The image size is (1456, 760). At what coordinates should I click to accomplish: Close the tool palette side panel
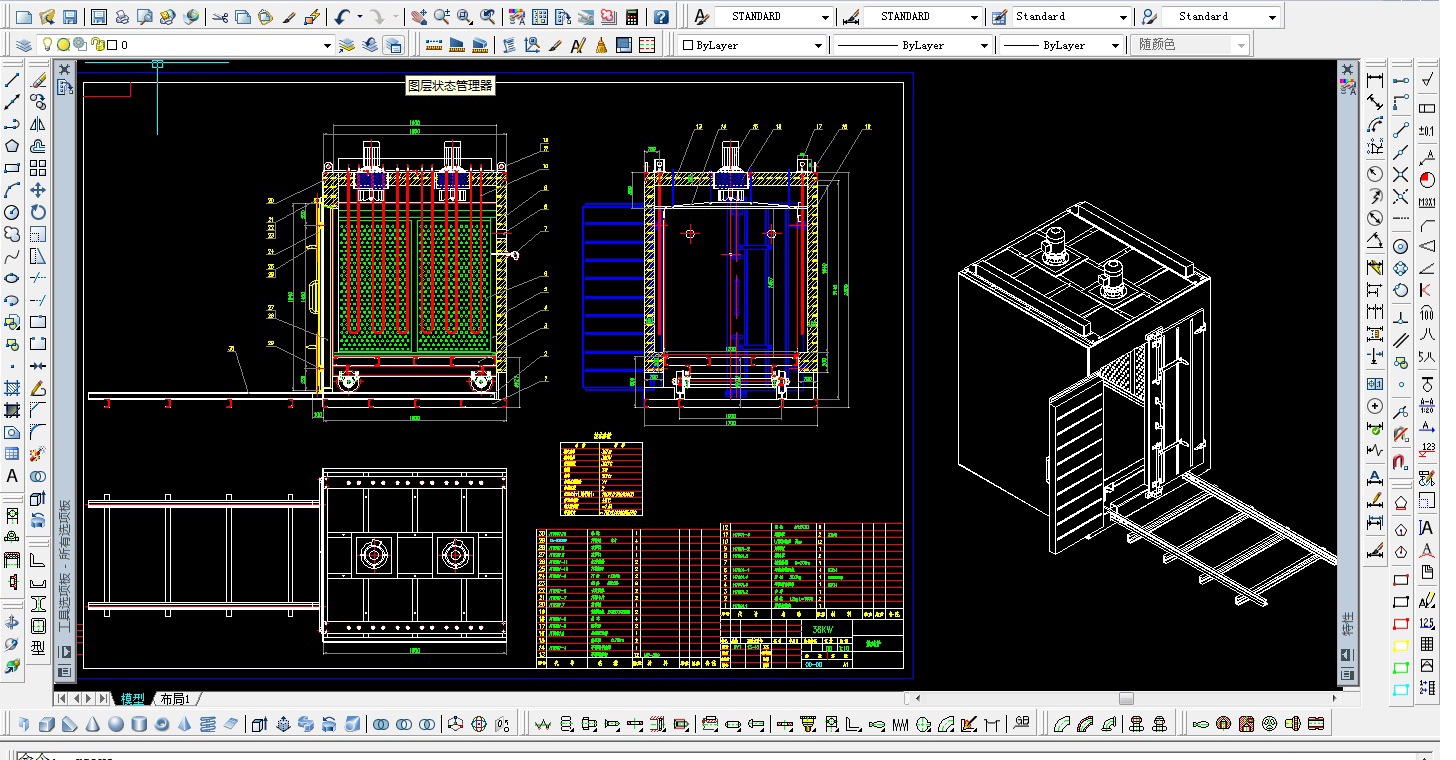coord(64,69)
